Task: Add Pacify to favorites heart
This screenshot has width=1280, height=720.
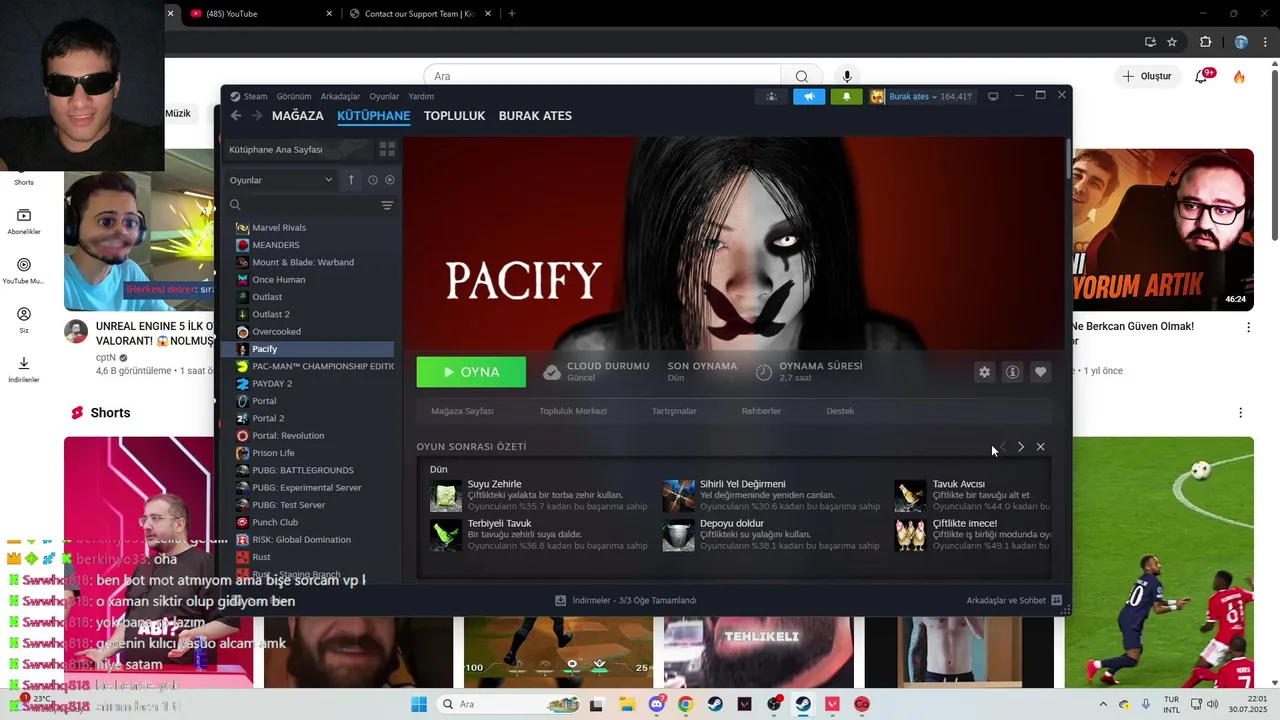Action: point(1041,372)
